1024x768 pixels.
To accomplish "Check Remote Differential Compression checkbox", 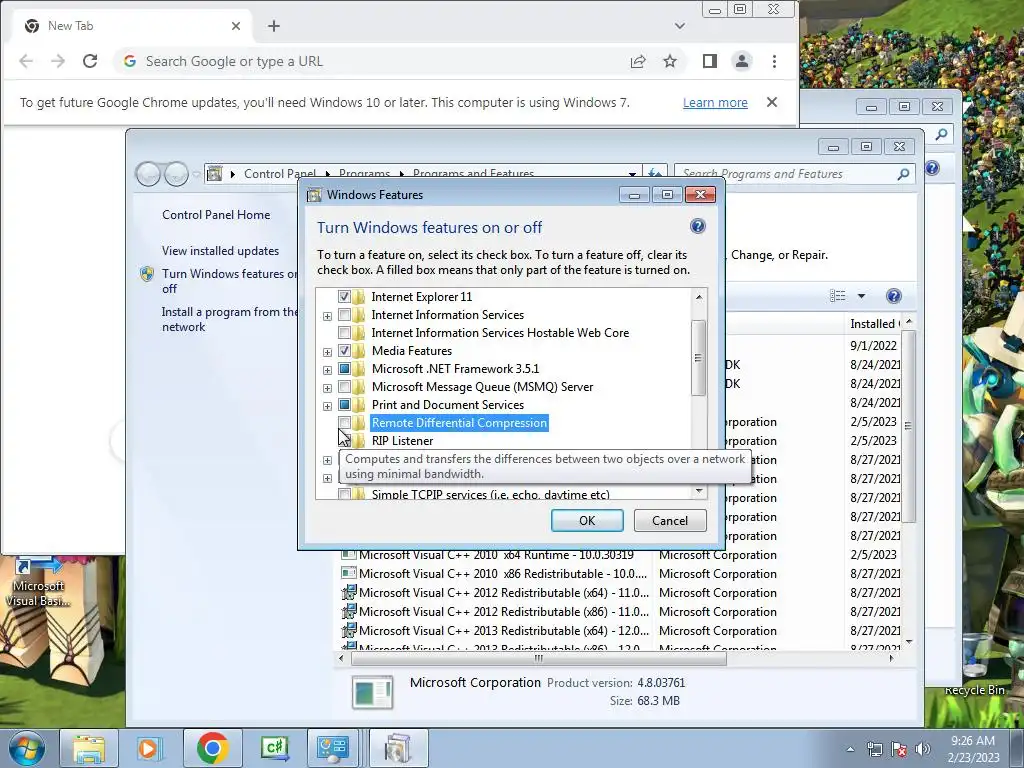I will click(344, 423).
